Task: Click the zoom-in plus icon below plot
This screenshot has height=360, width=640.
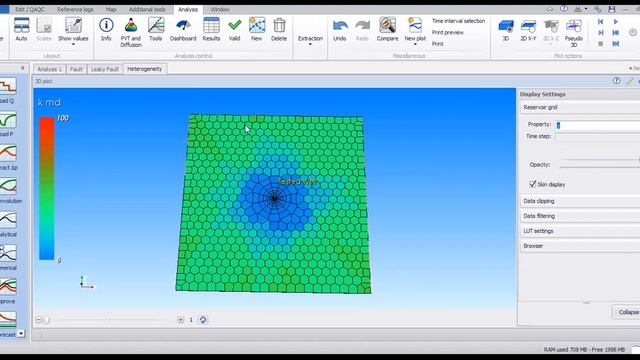Action: (x=180, y=320)
